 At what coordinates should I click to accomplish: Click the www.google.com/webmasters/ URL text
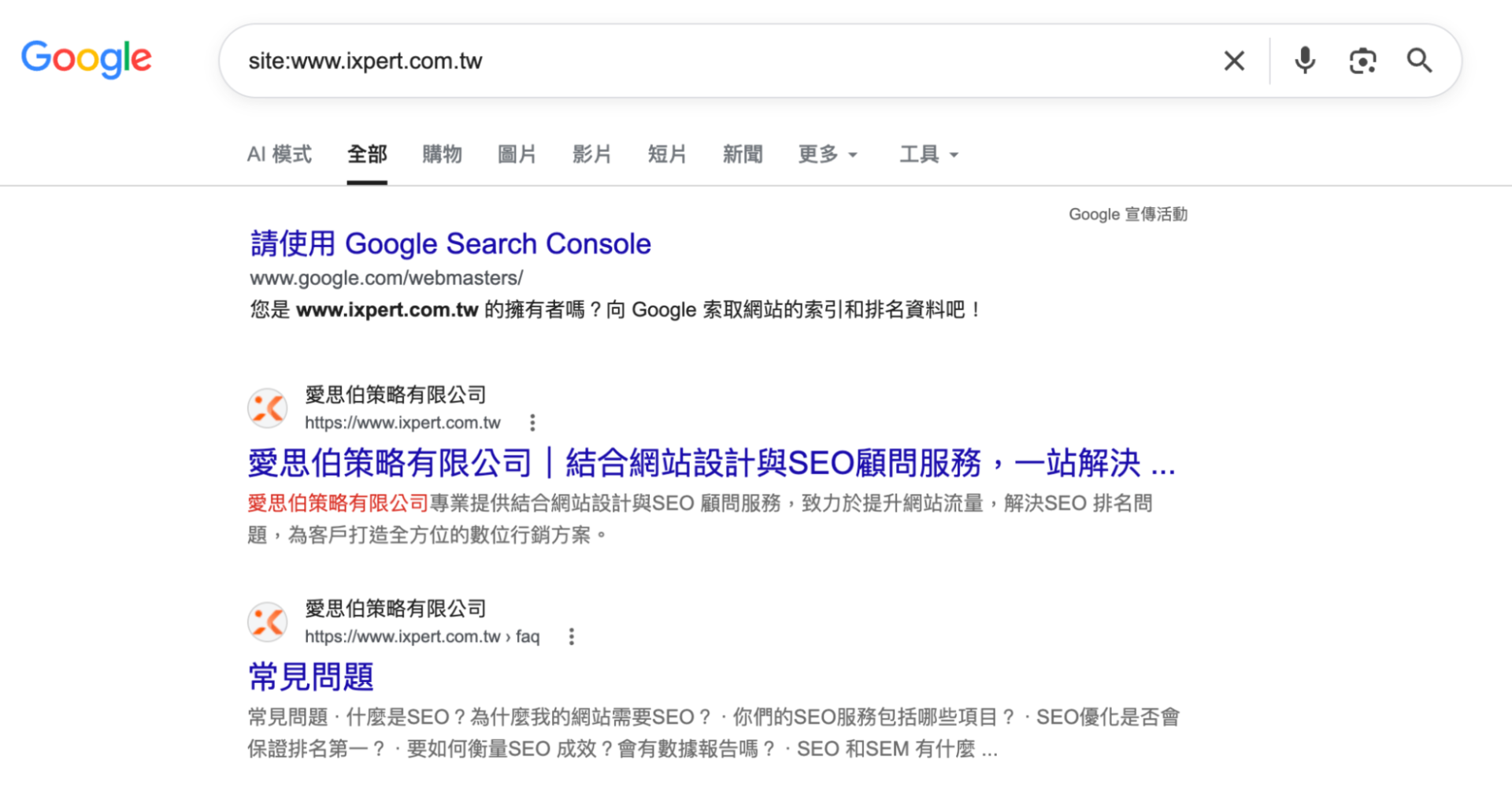pyautogui.click(x=386, y=278)
